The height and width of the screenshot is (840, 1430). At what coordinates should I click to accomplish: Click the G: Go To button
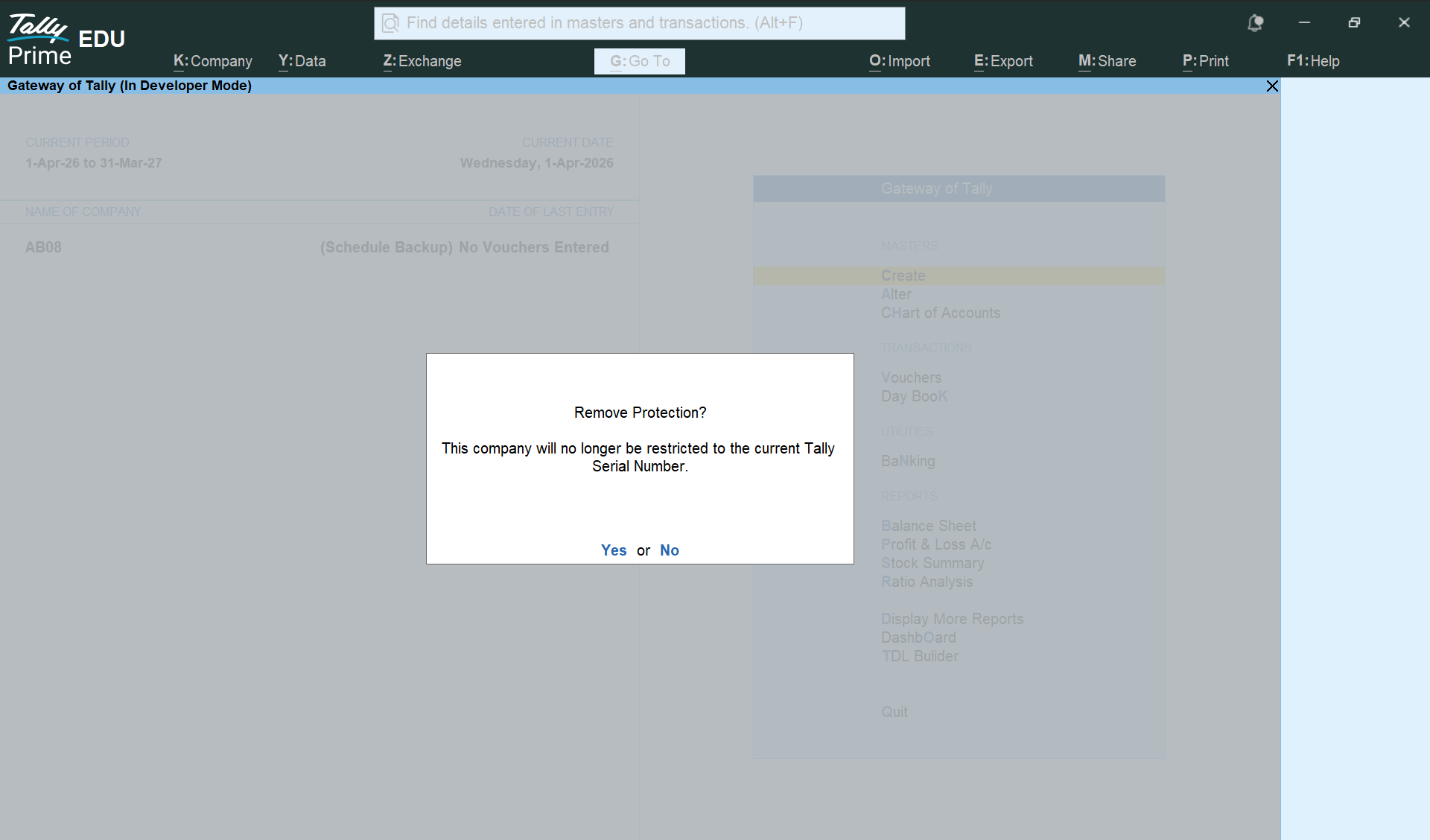point(640,61)
